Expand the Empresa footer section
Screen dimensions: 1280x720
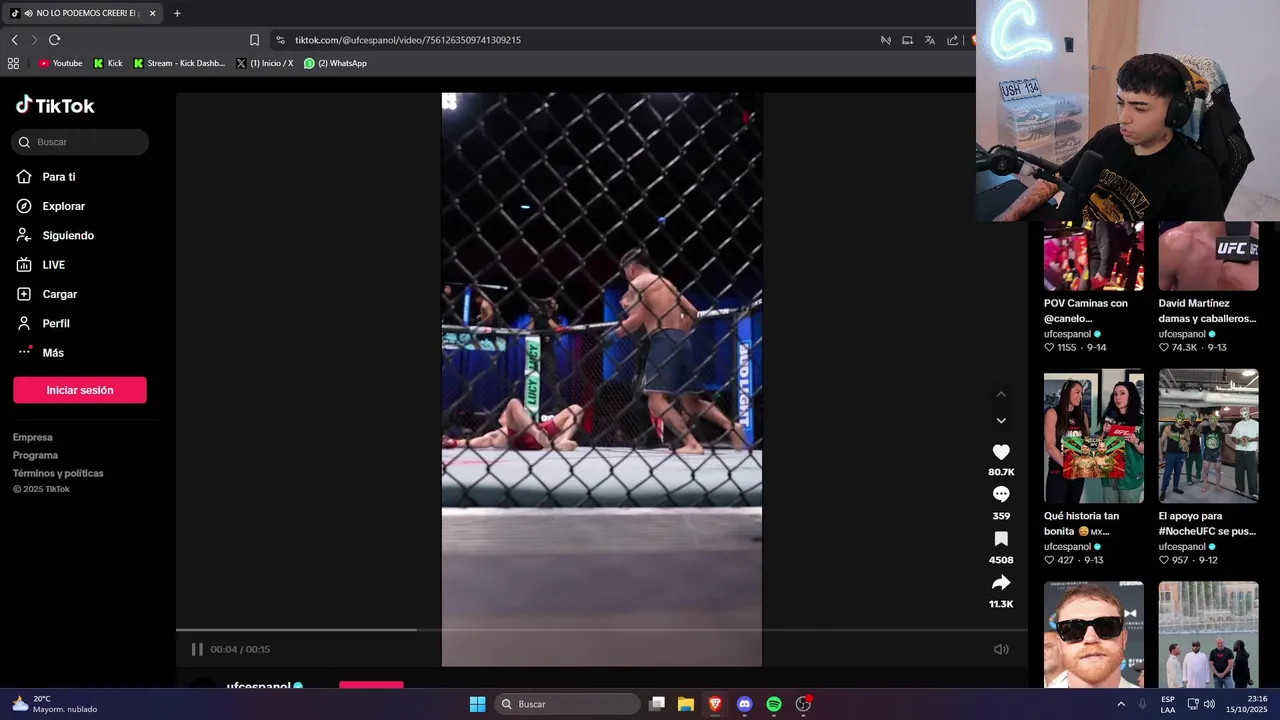[33, 437]
